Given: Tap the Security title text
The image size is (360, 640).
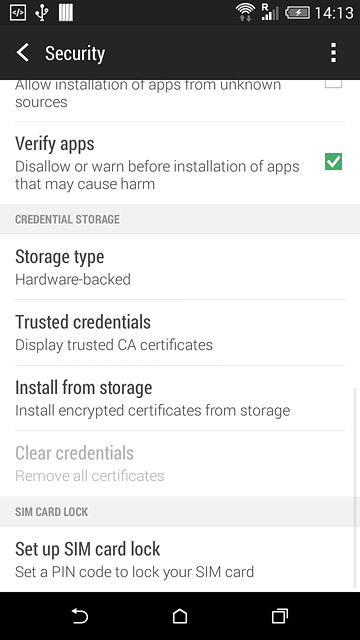Looking at the screenshot, I should pyautogui.click(x=75, y=53).
